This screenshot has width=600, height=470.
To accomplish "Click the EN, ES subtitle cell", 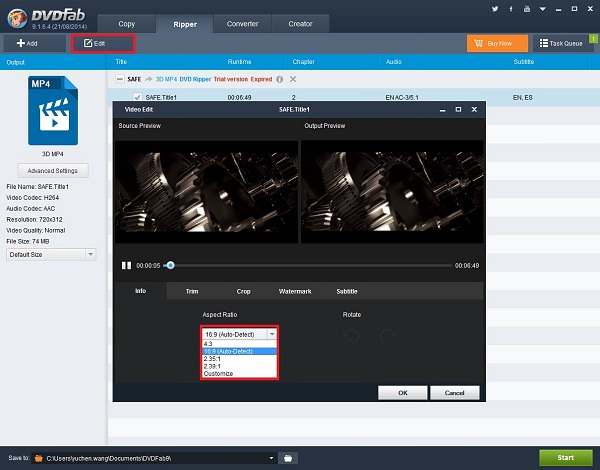I will point(522,98).
